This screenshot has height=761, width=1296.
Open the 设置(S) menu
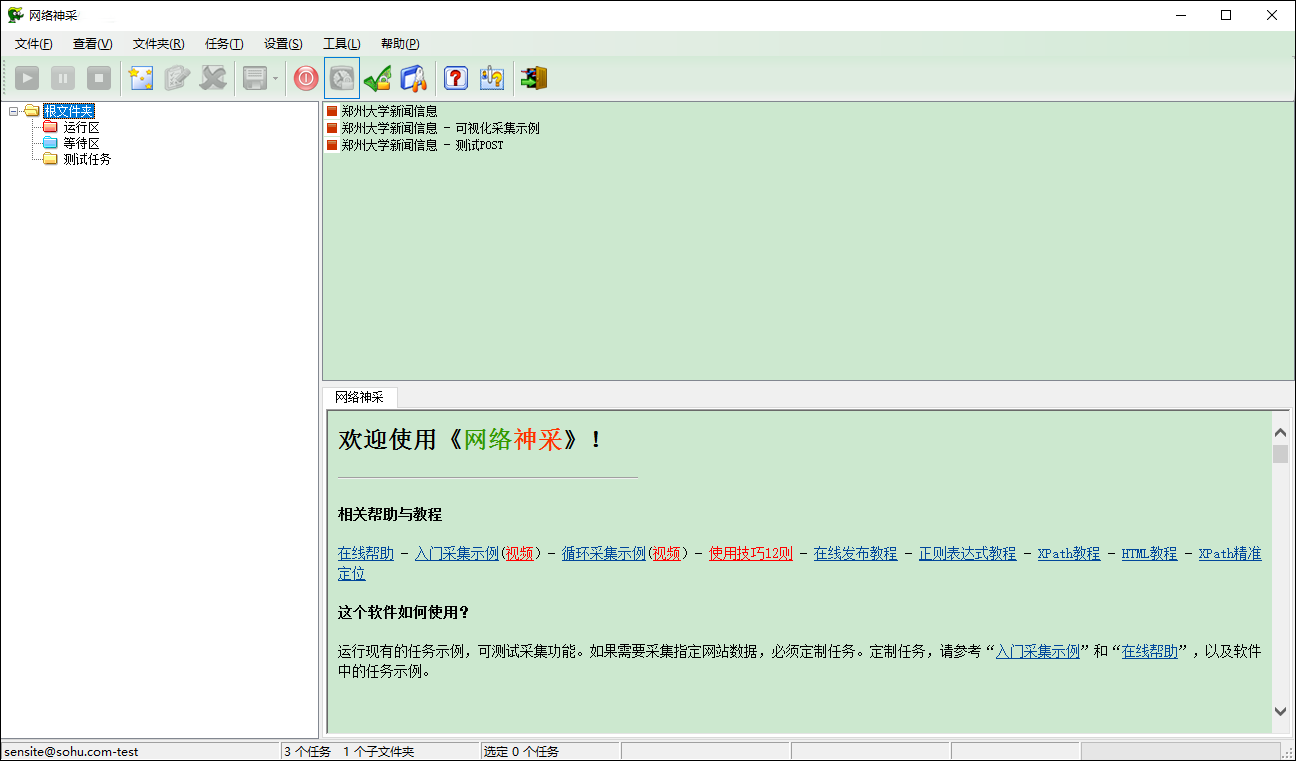click(x=282, y=43)
